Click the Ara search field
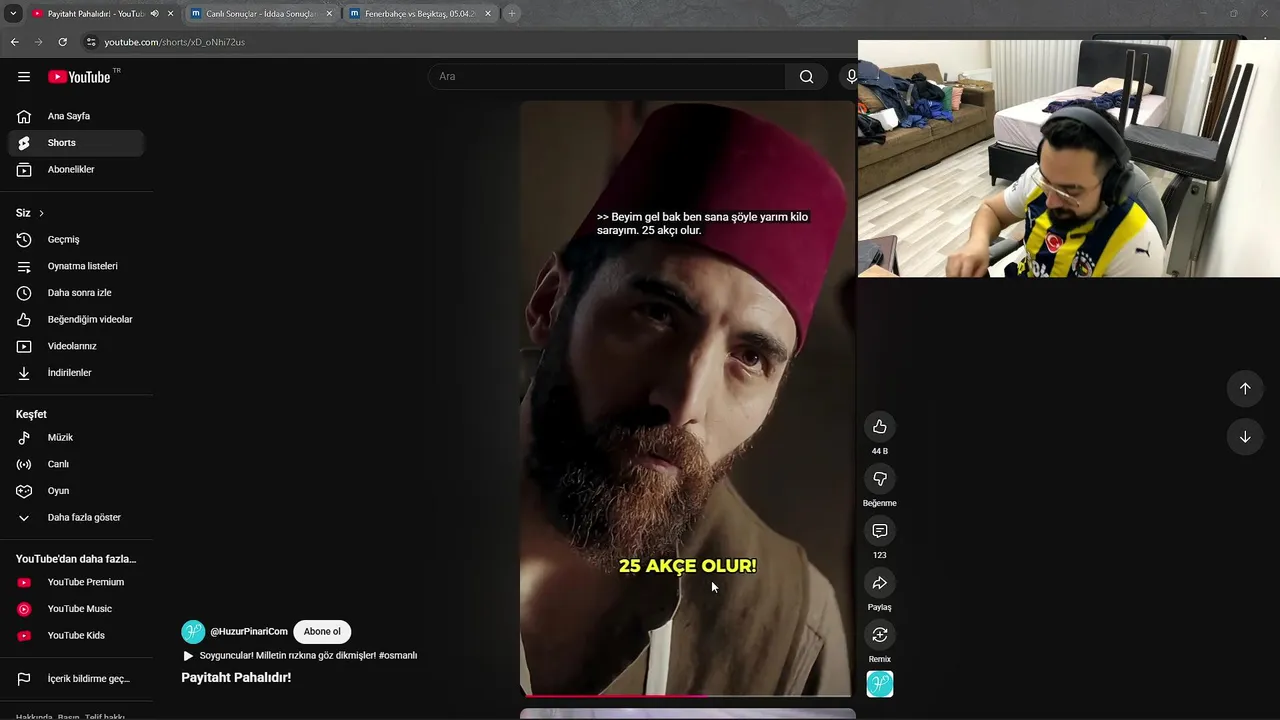The height and width of the screenshot is (720, 1280). point(607,77)
